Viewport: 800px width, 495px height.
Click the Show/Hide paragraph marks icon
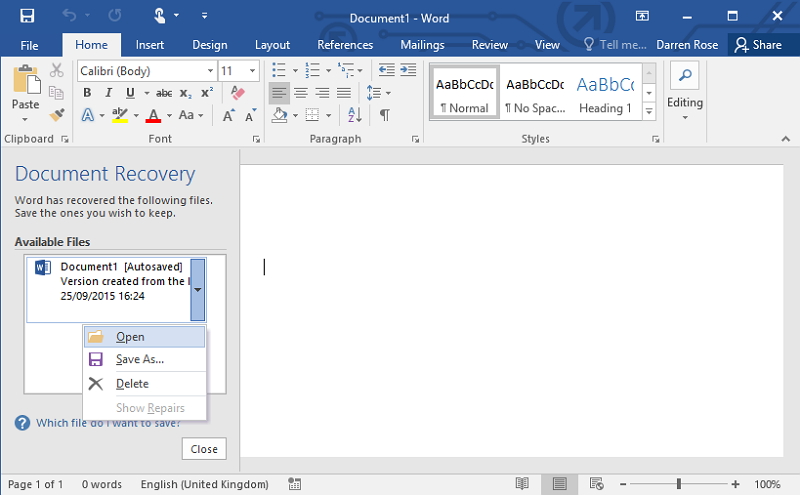coord(384,115)
